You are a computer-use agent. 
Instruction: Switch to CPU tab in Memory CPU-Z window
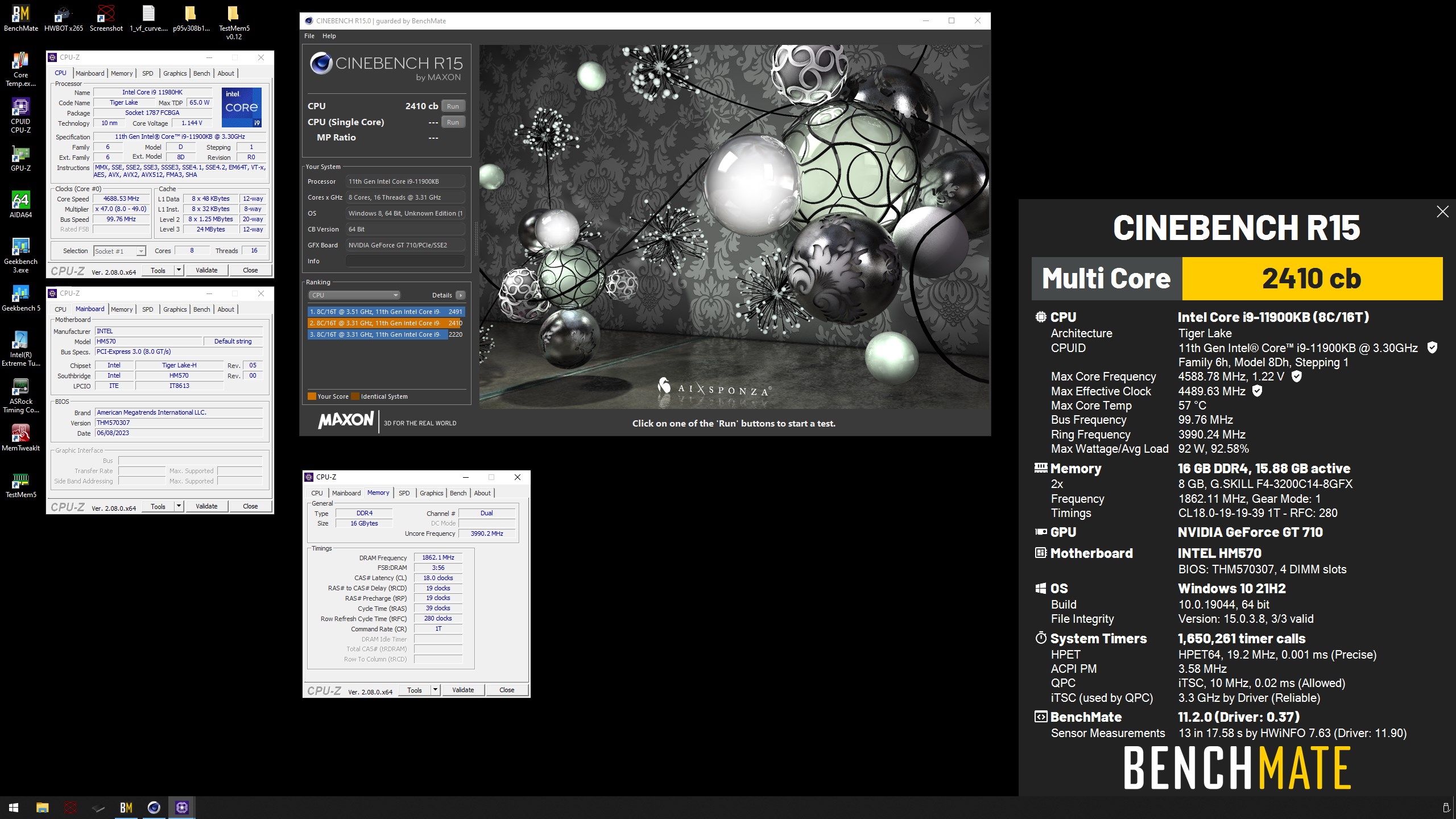tap(317, 493)
